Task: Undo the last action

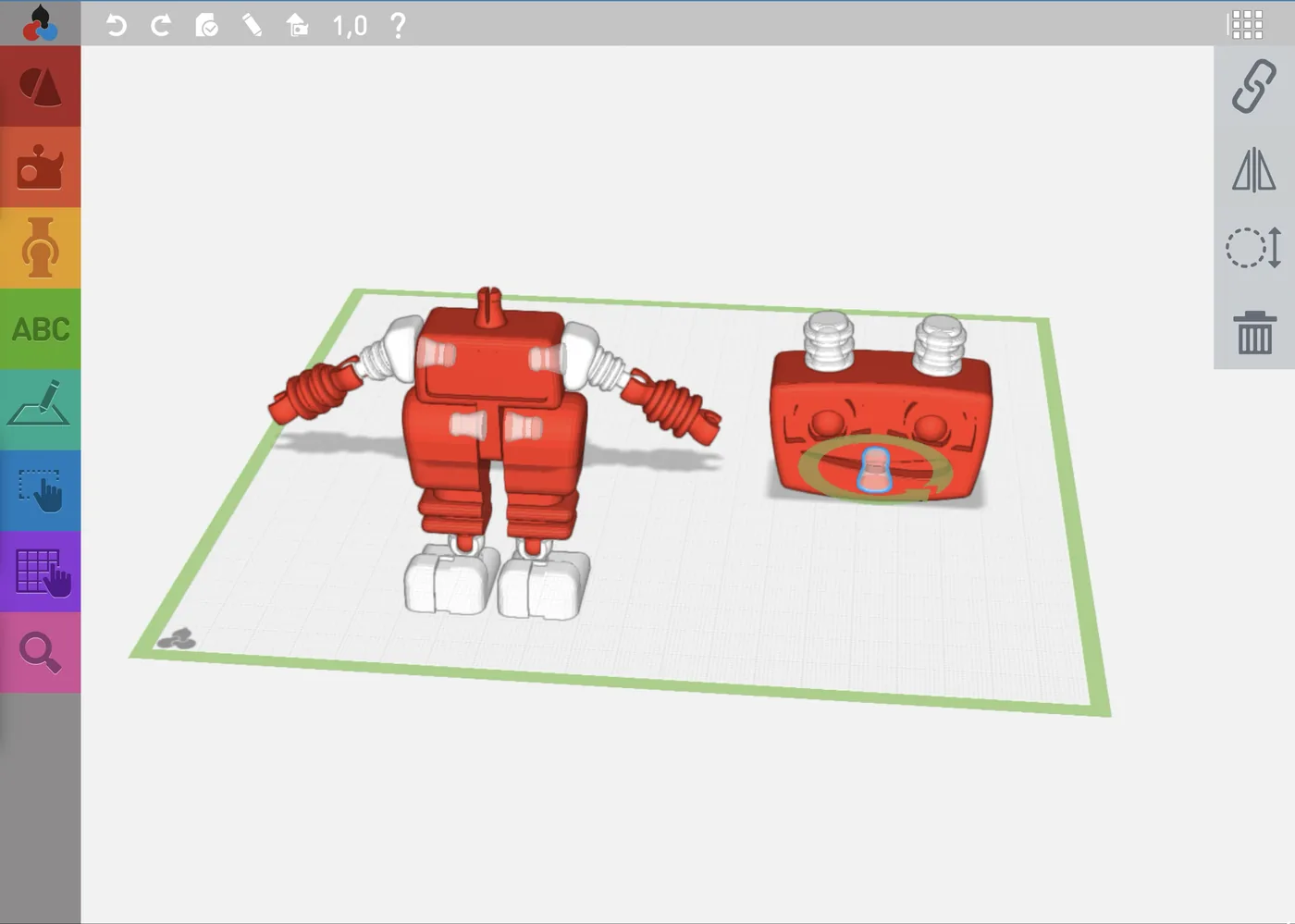Action: [116, 25]
